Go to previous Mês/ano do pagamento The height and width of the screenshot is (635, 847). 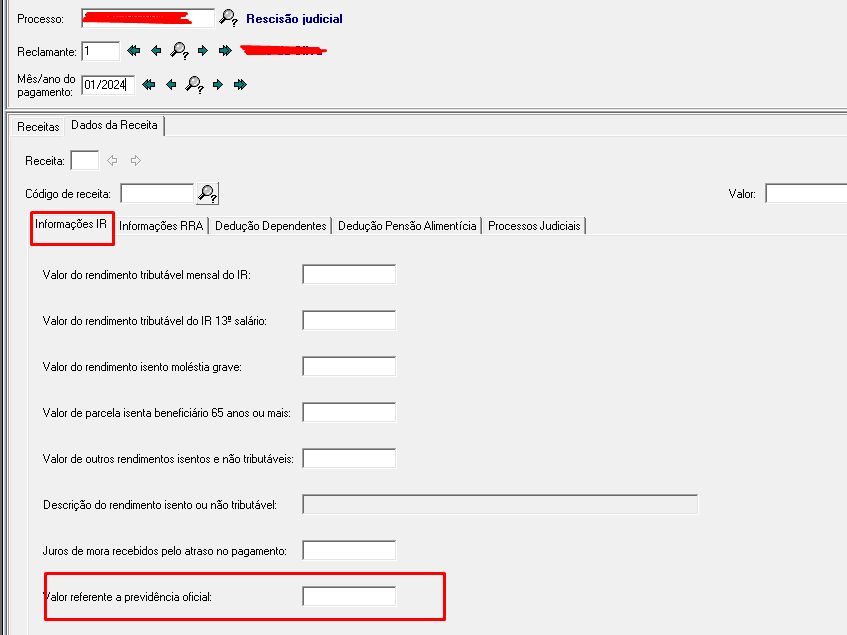tap(171, 85)
